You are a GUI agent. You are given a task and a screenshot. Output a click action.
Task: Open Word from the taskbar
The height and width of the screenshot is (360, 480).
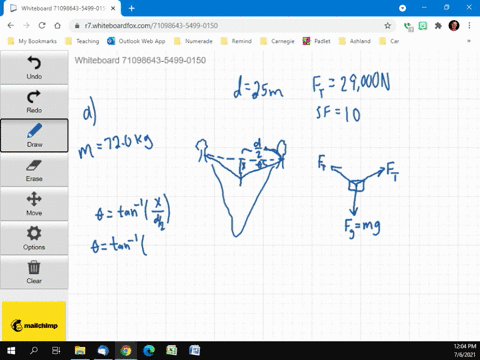pyautogui.click(x=195, y=351)
